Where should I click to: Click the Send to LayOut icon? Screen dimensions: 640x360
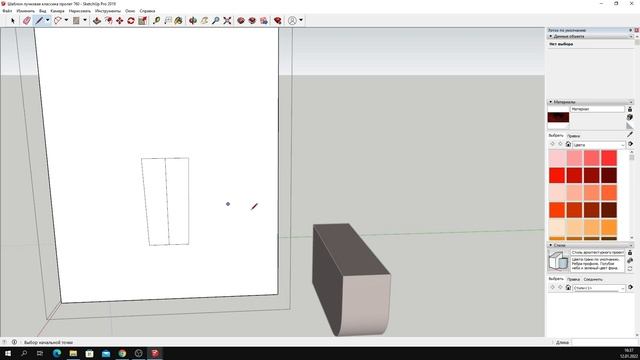[x=264, y=20]
